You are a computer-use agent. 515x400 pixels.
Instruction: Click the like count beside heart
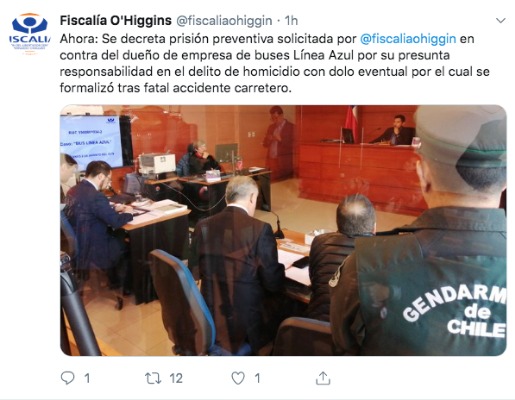click(257, 378)
